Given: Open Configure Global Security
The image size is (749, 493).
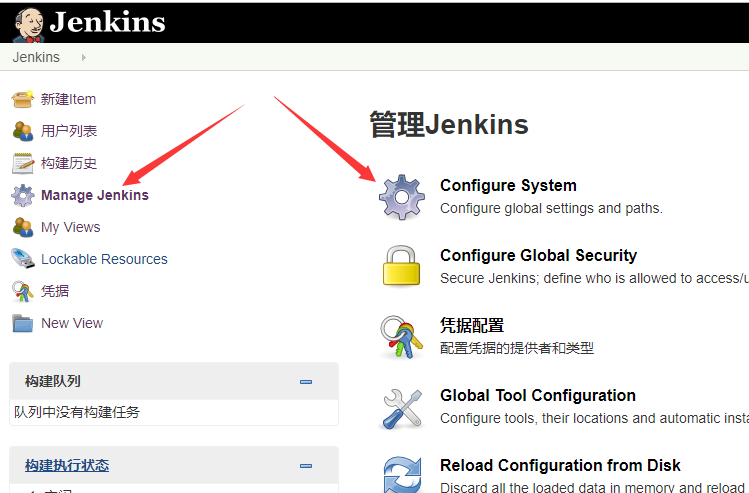Looking at the screenshot, I should (x=538, y=256).
